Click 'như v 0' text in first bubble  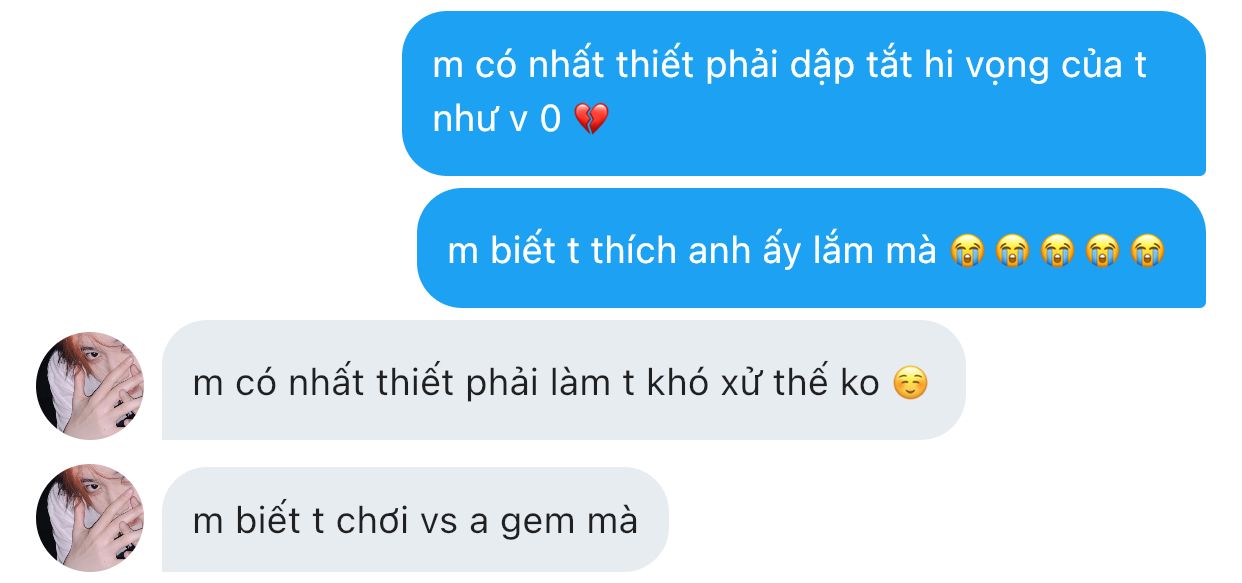[498, 121]
